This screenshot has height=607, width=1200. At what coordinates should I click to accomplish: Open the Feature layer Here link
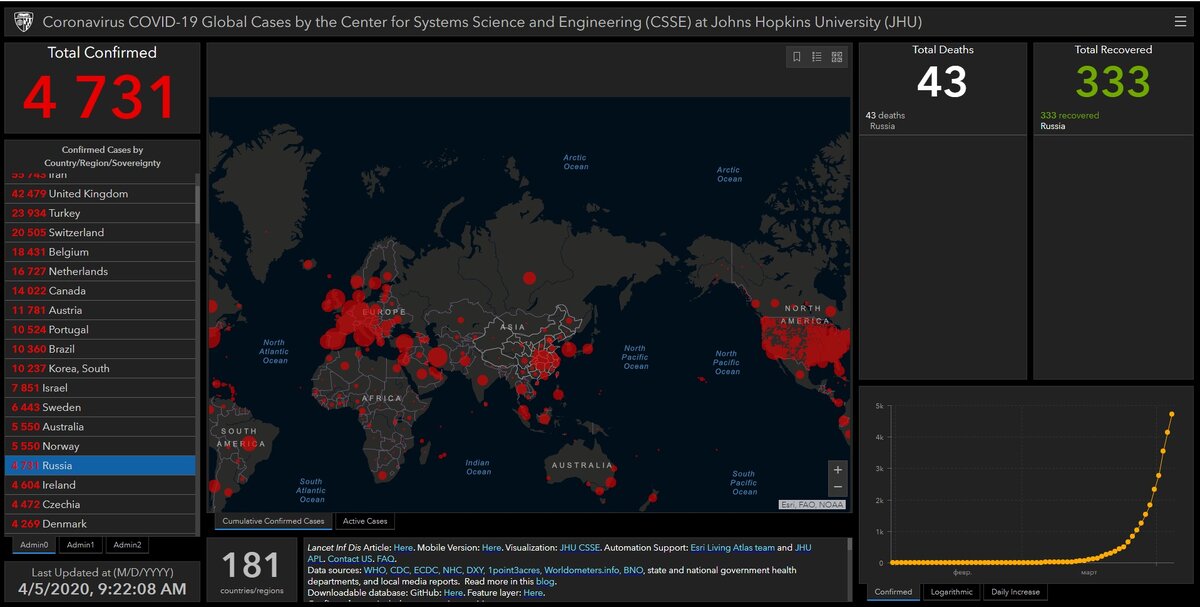[x=533, y=593]
